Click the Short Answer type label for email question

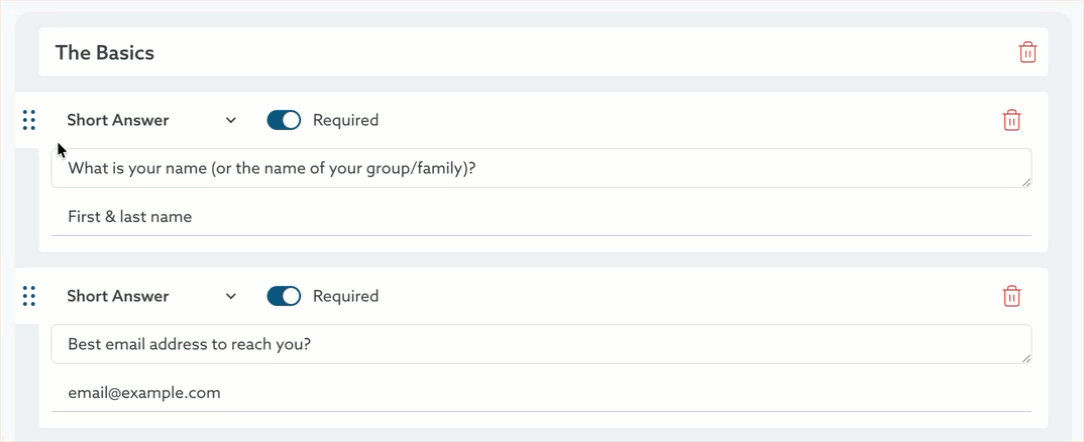(x=118, y=296)
